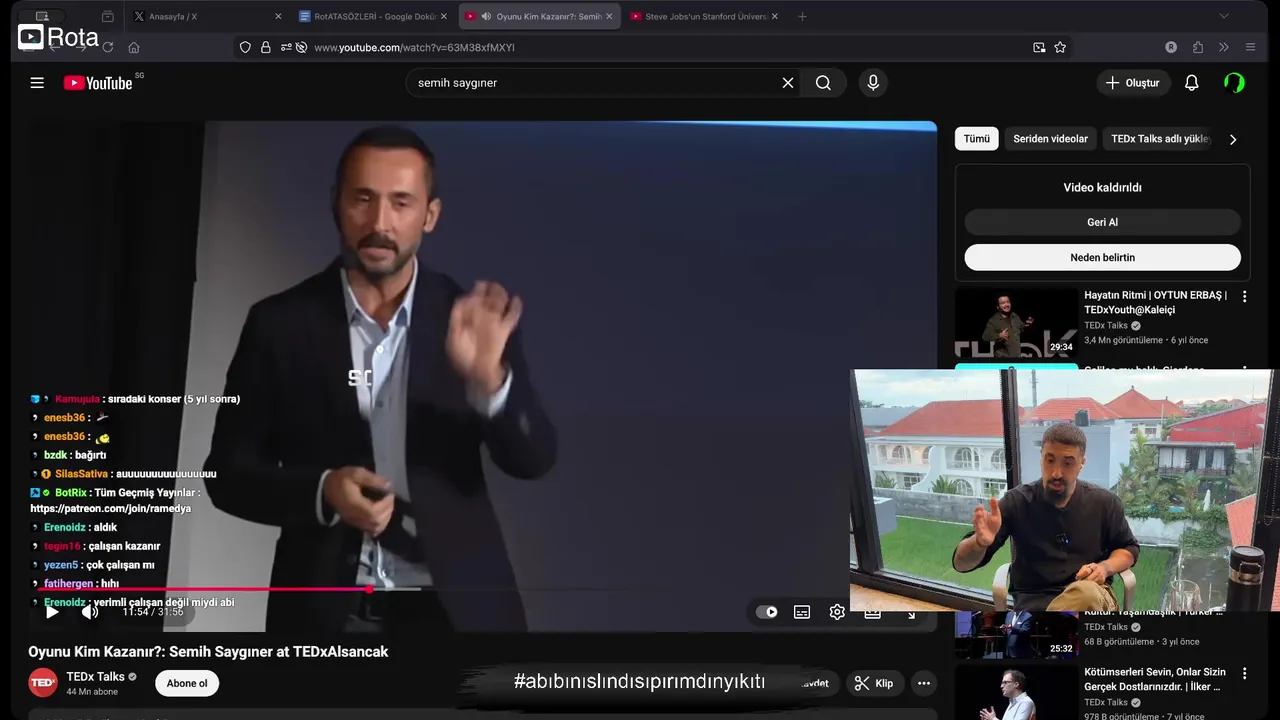Select TEDx Talks adlı yükleyen chip
Image resolution: width=1280 pixels, height=720 pixels.
pyautogui.click(x=1160, y=139)
